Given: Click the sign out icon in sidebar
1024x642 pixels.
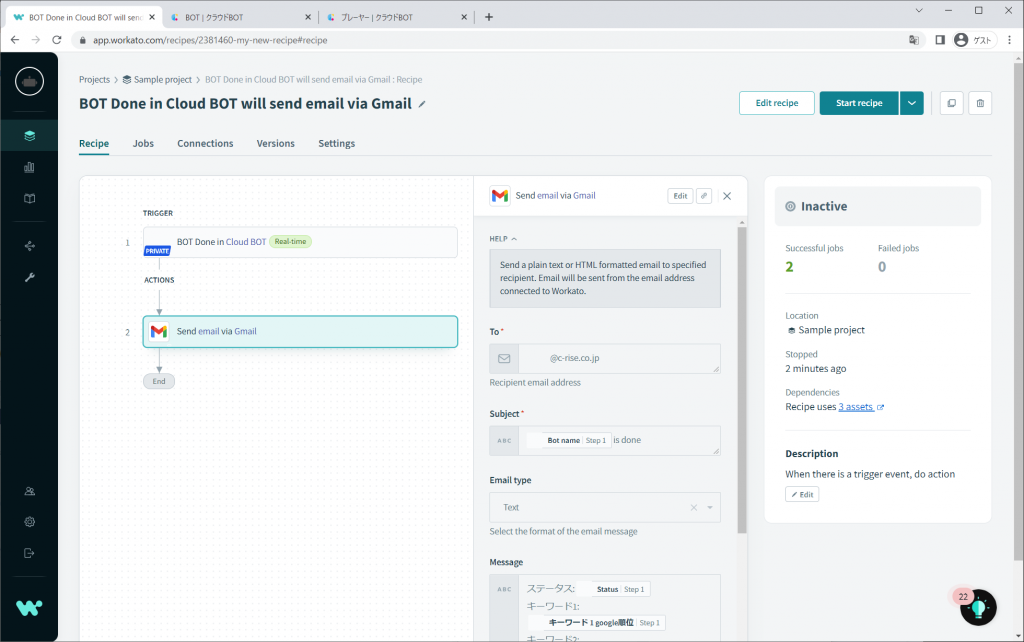Looking at the screenshot, I should pos(29,553).
